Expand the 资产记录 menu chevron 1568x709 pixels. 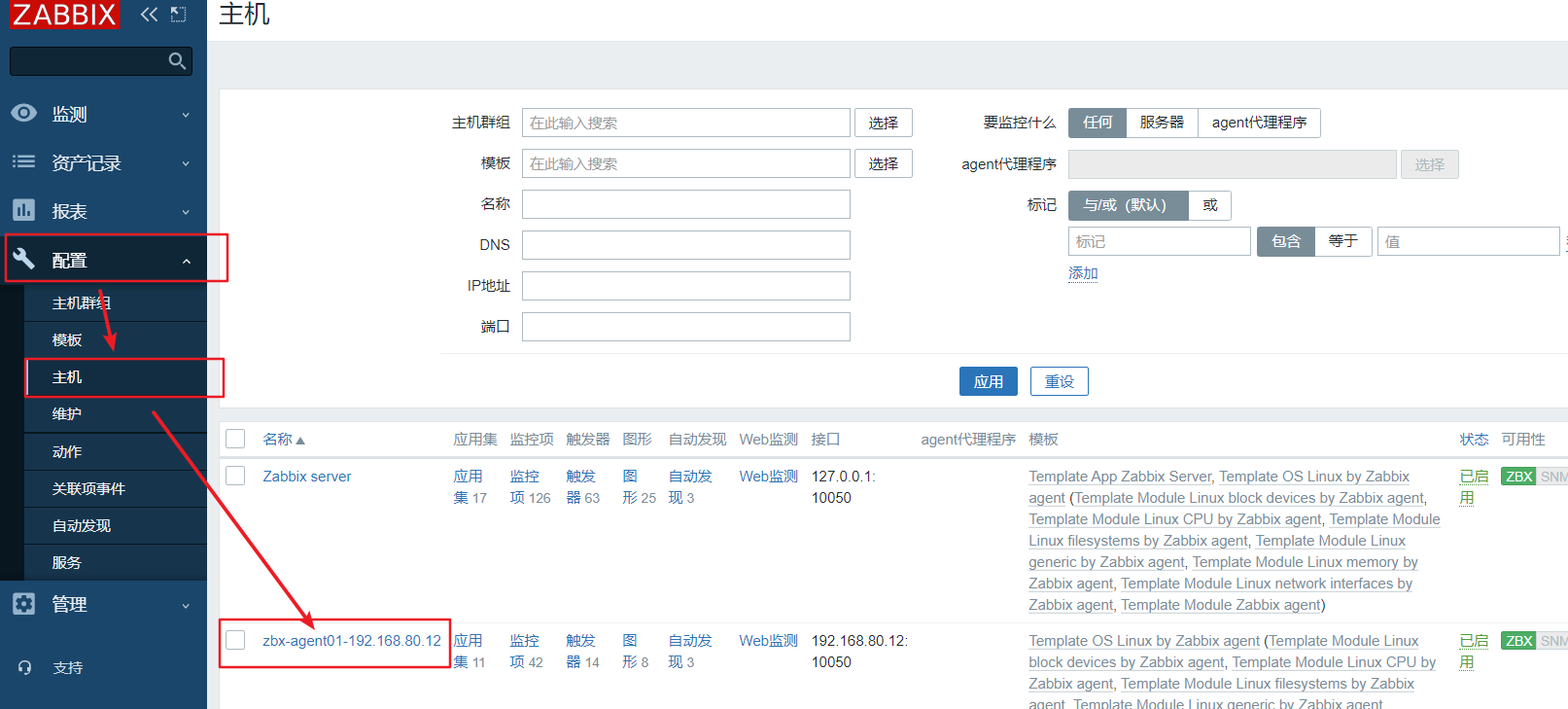click(186, 163)
